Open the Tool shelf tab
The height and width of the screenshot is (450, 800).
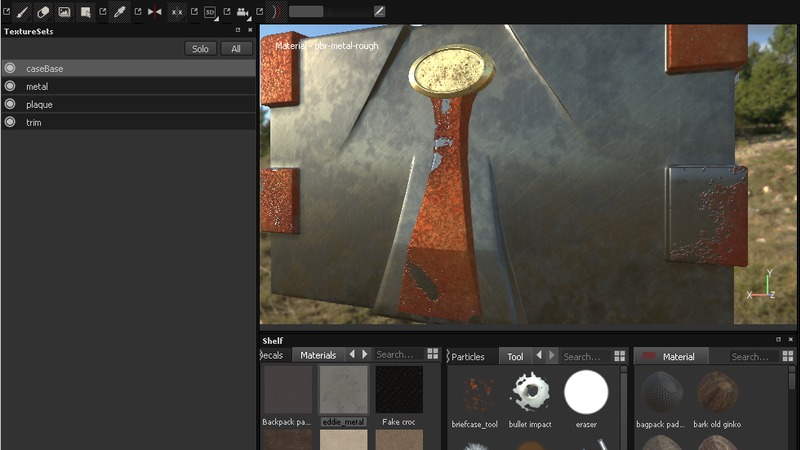[515, 356]
